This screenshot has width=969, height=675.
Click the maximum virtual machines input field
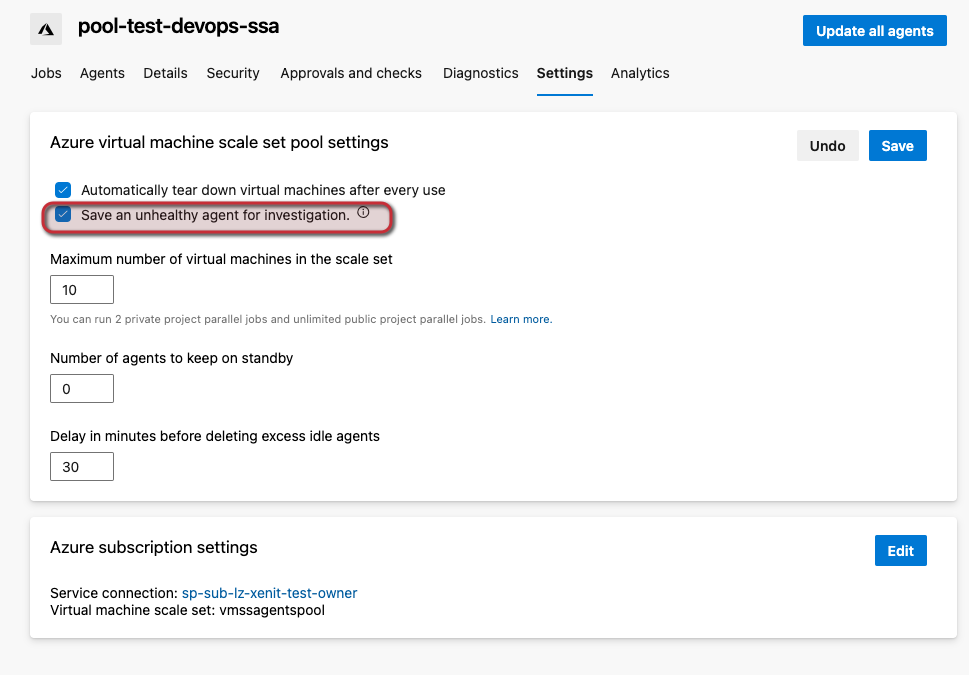coord(81,289)
